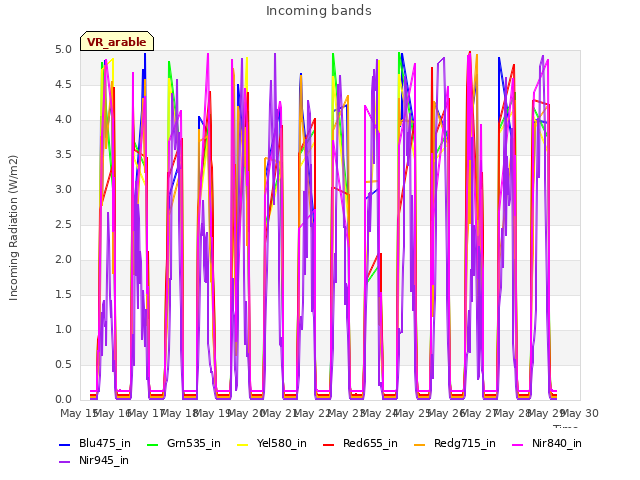Click the 3.0 y-axis tick label
Viewport: 640px width, 480px height.
[63, 190]
